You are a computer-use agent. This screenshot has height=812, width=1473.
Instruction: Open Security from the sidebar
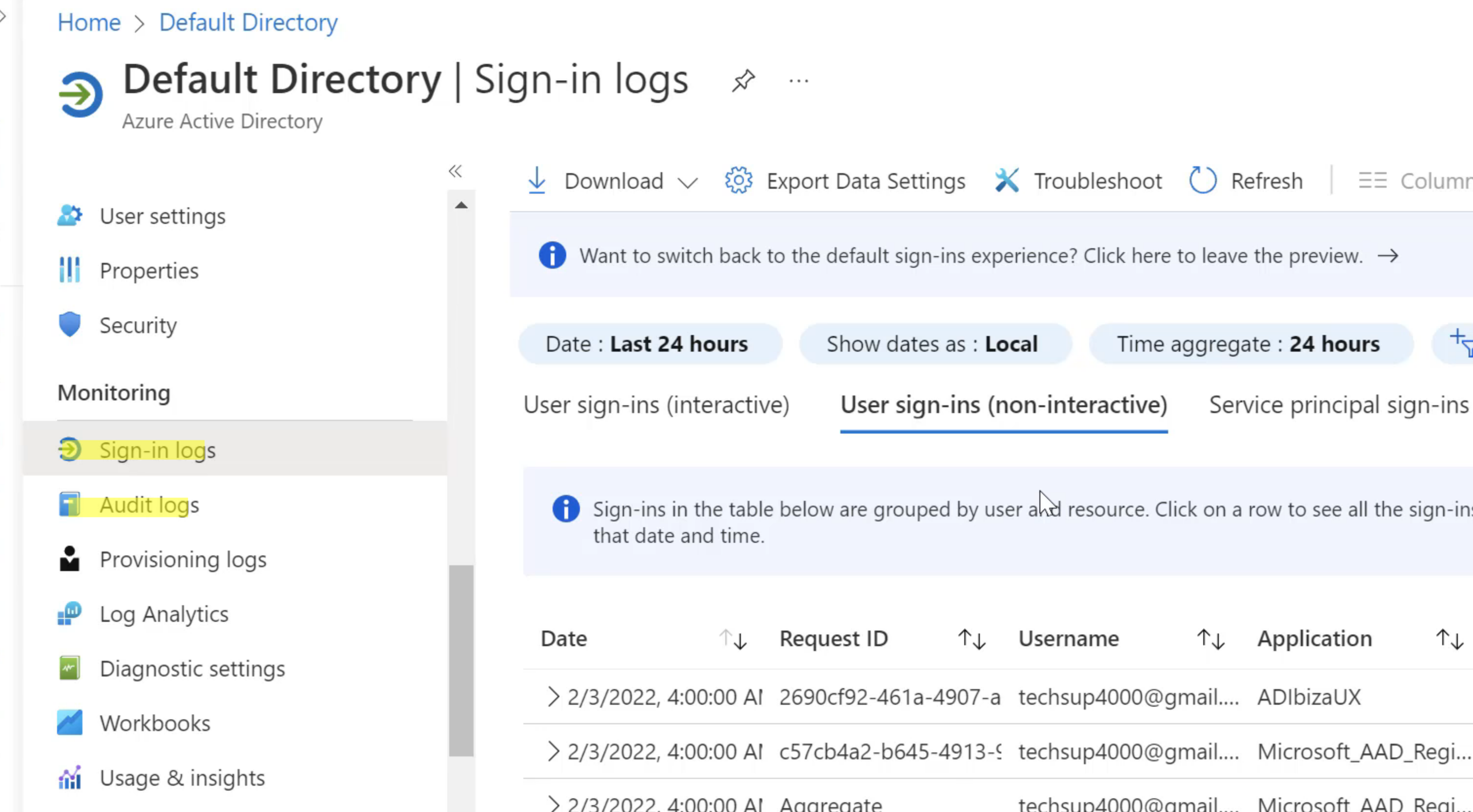139,325
